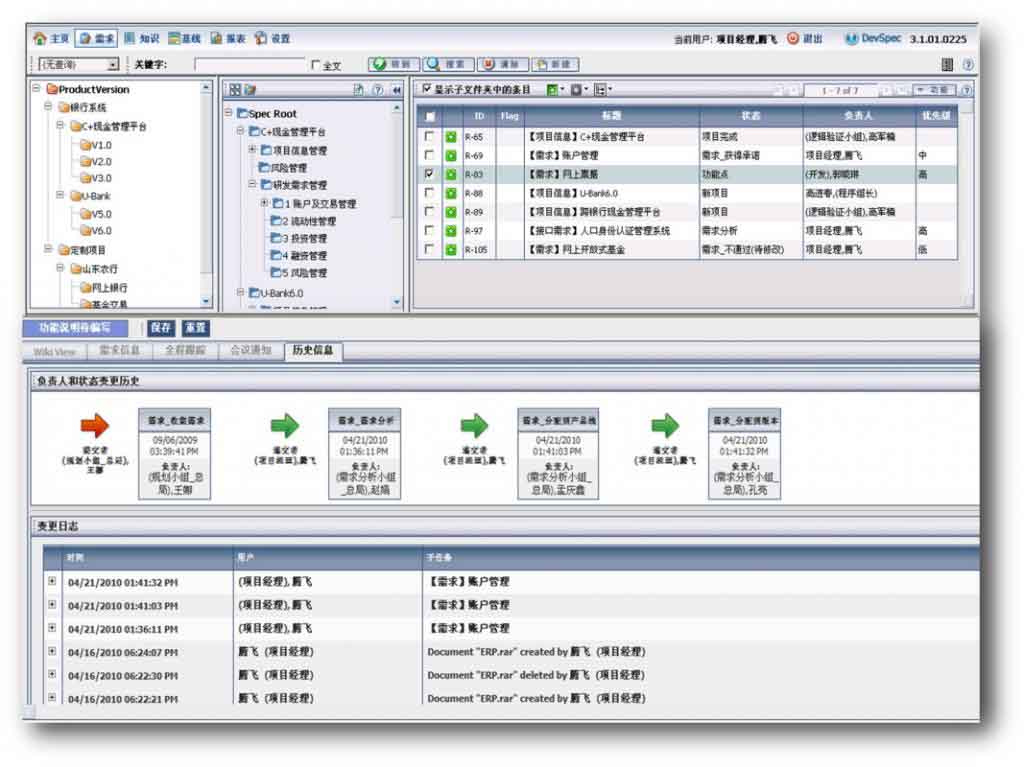The height and width of the screenshot is (767, 1024).
Task: Open the 知识 knowledge section icon
Action: (x=130, y=39)
